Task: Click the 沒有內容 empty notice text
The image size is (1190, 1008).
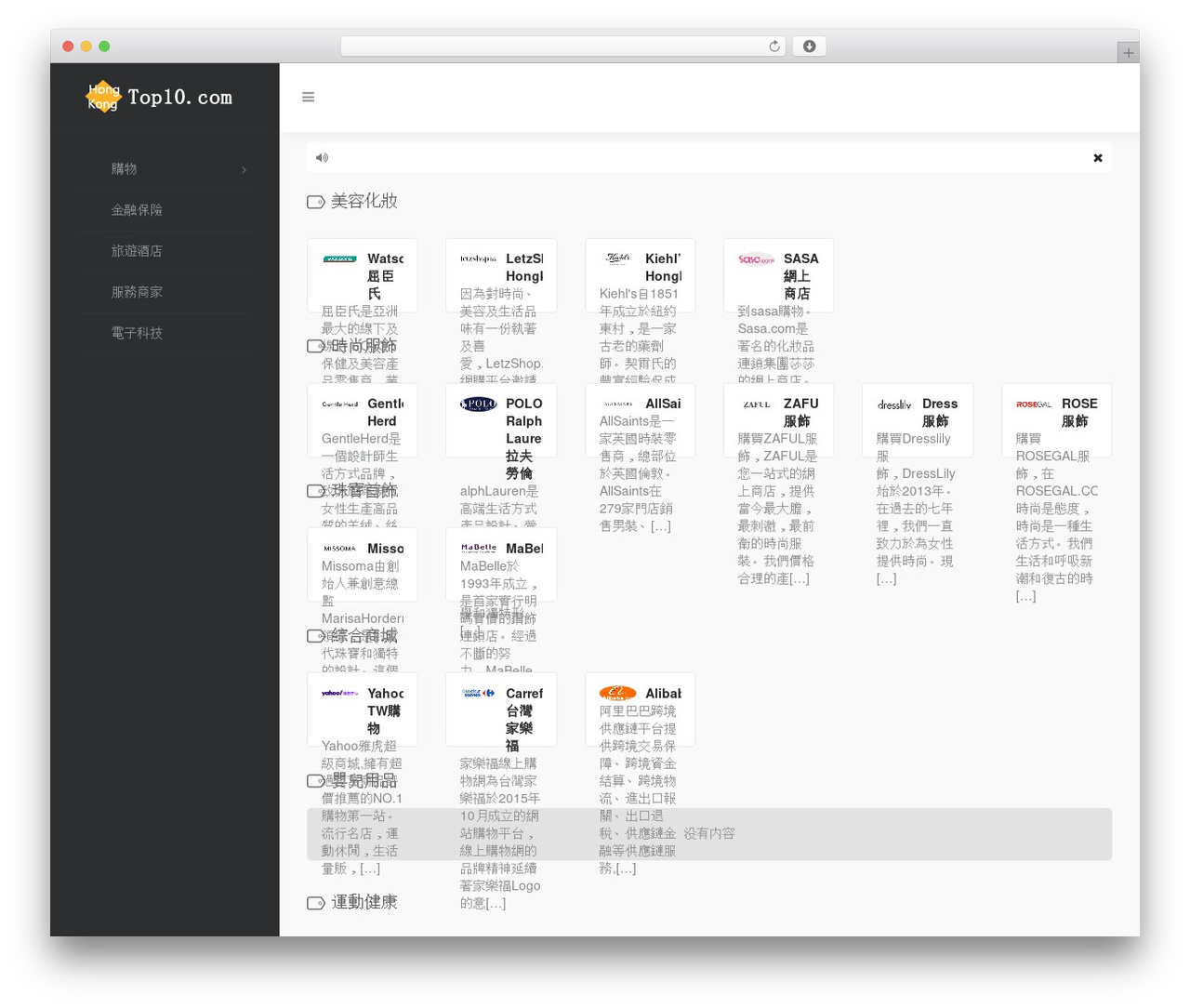Action: click(x=709, y=834)
